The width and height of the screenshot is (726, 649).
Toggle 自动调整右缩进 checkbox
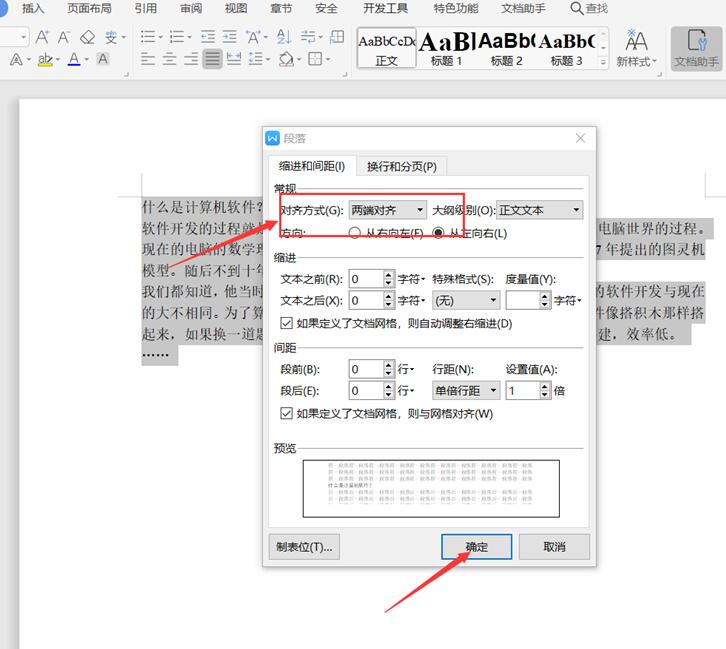(x=287, y=323)
